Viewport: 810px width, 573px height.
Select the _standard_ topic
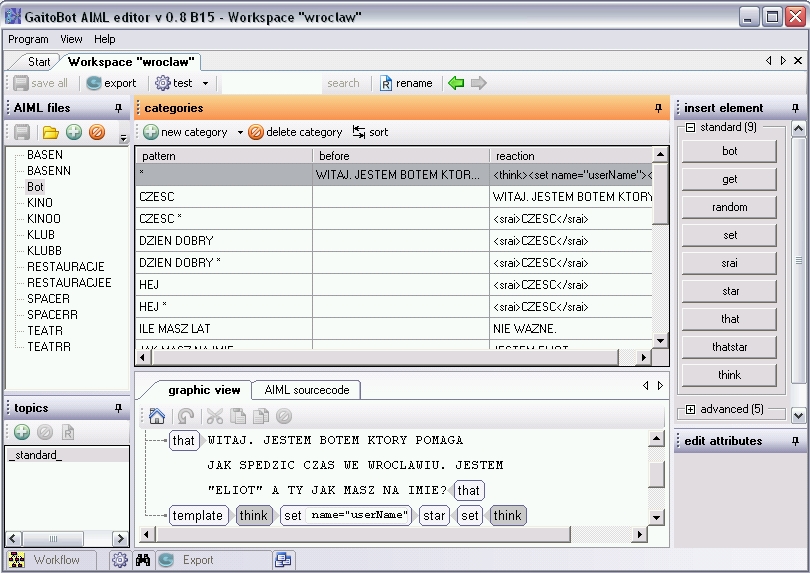(x=67, y=455)
